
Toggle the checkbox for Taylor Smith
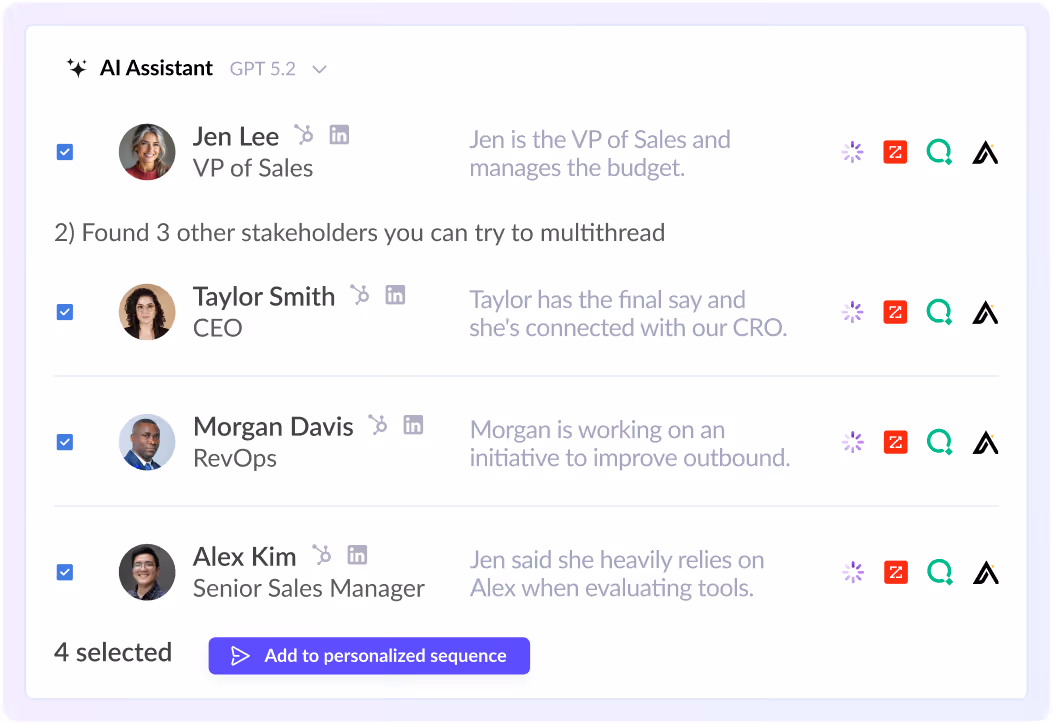65,312
